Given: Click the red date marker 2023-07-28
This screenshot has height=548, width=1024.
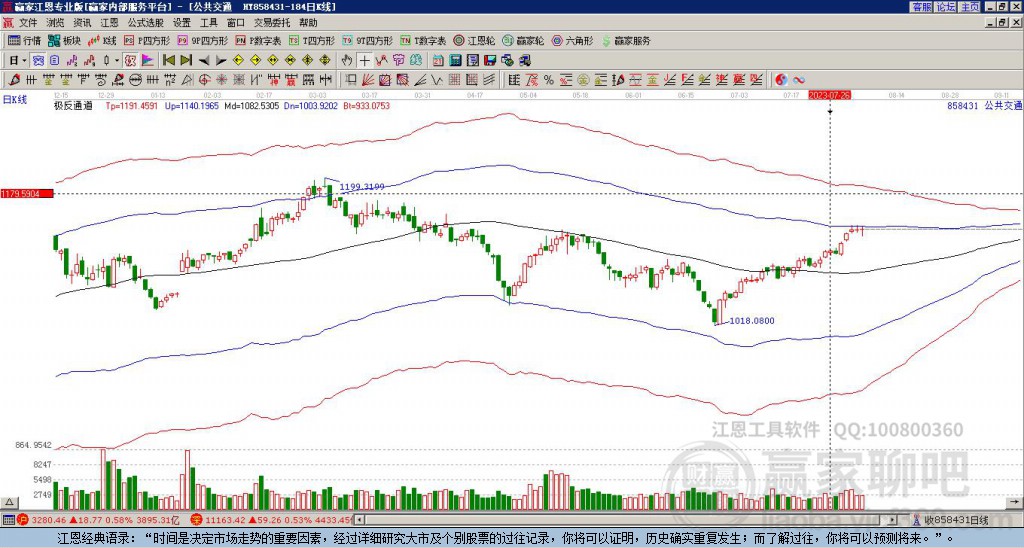Looking at the screenshot, I should point(829,95).
